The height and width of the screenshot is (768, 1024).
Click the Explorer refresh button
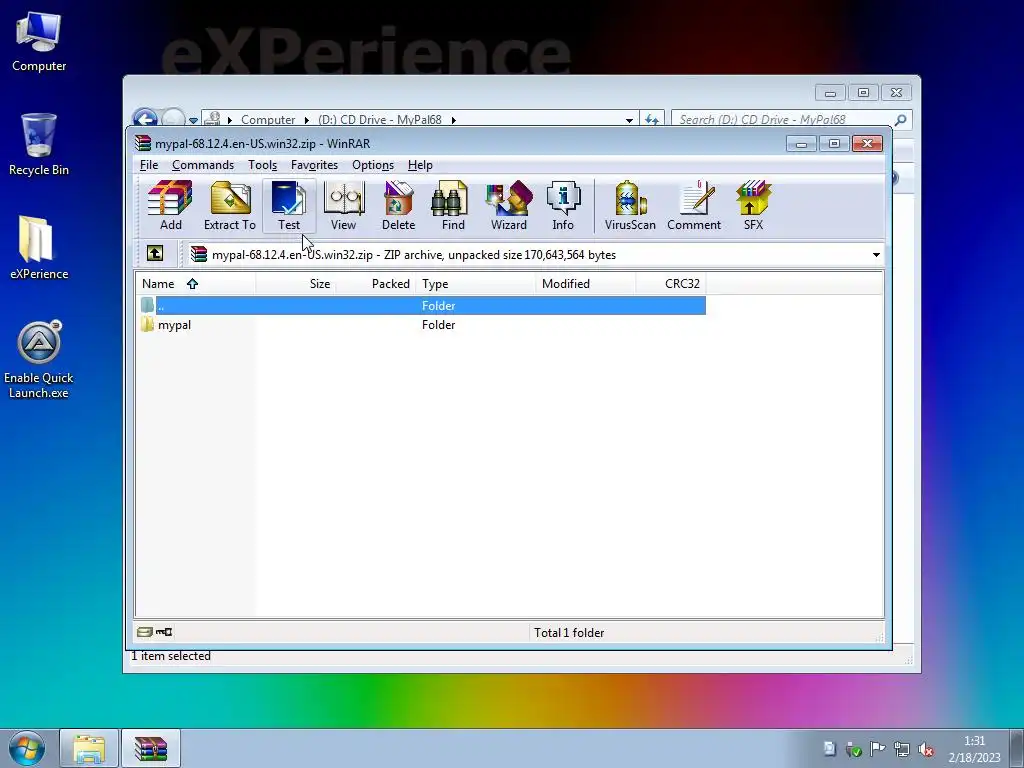652,120
